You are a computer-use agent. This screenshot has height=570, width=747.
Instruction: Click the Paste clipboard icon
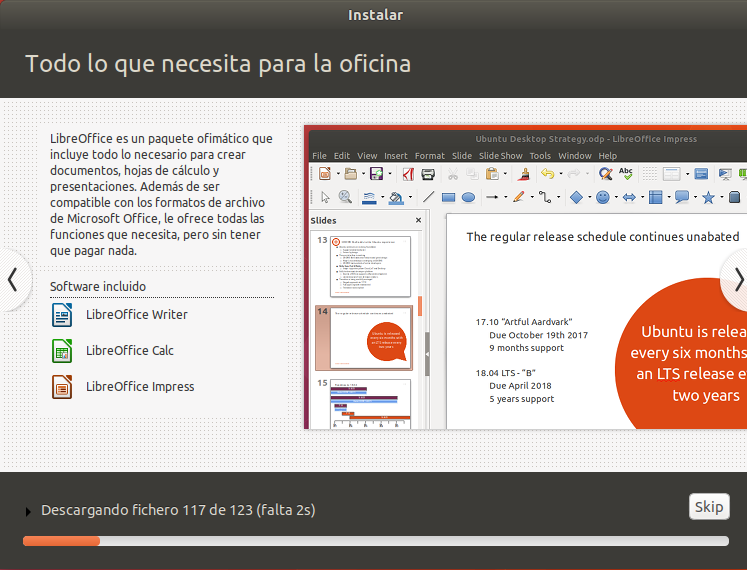(492, 174)
